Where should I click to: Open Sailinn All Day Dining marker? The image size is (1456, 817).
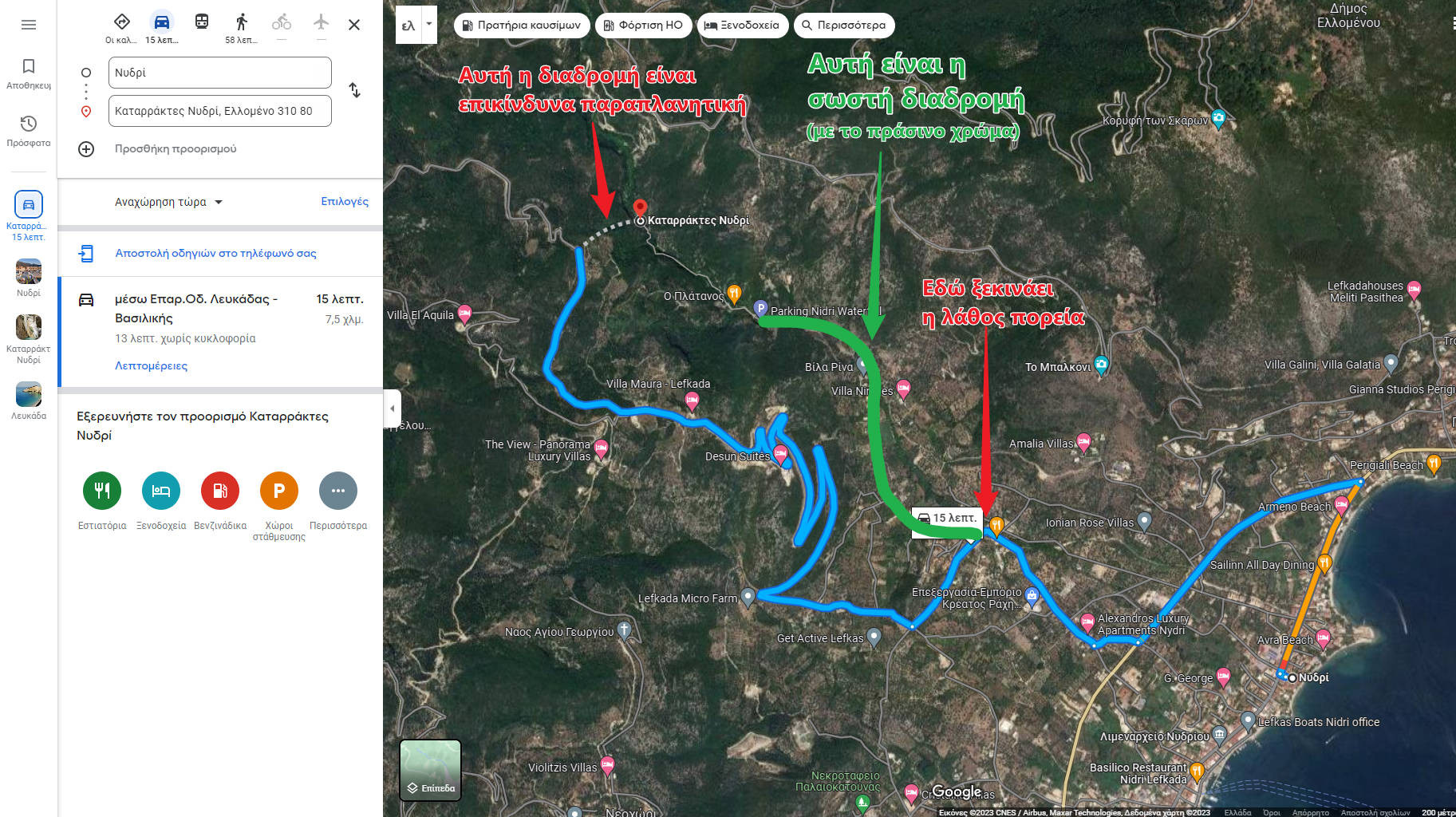(1325, 563)
